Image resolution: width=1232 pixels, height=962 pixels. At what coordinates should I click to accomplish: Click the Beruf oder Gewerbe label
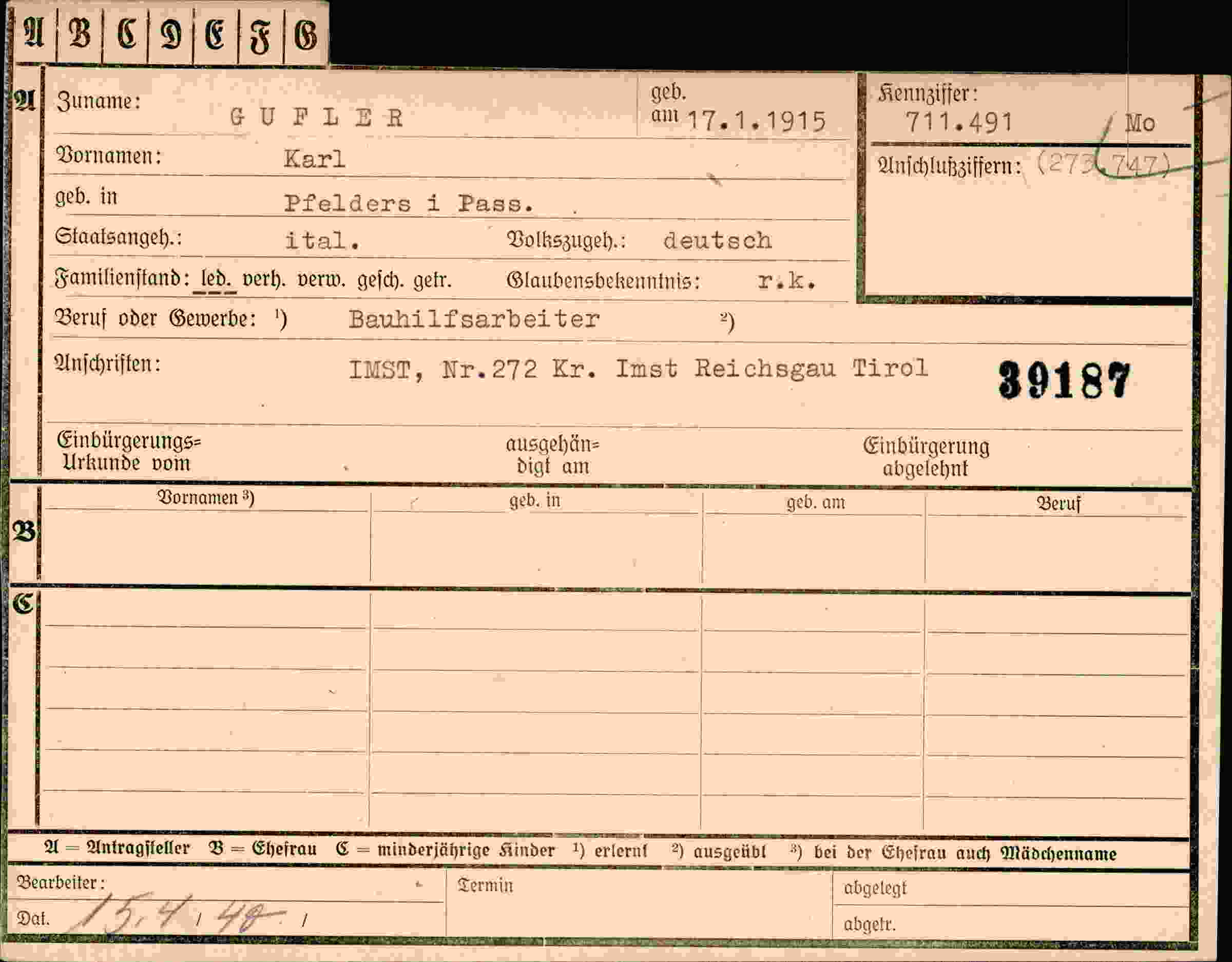(x=155, y=319)
